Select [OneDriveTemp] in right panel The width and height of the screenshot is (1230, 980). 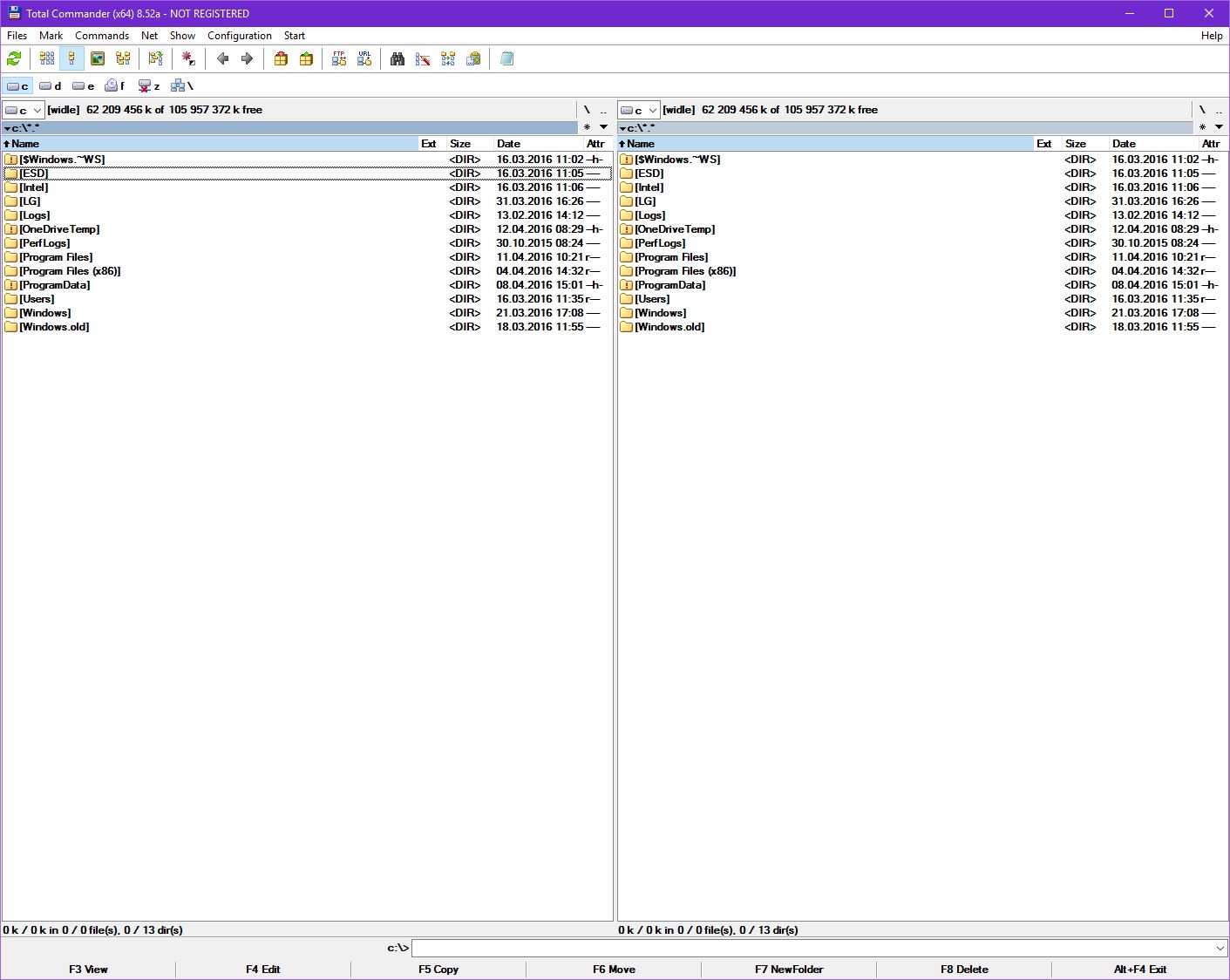coord(922,229)
